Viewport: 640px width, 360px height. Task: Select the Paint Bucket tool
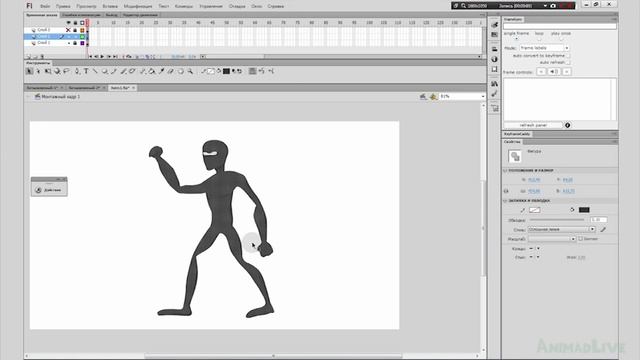click(152, 71)
